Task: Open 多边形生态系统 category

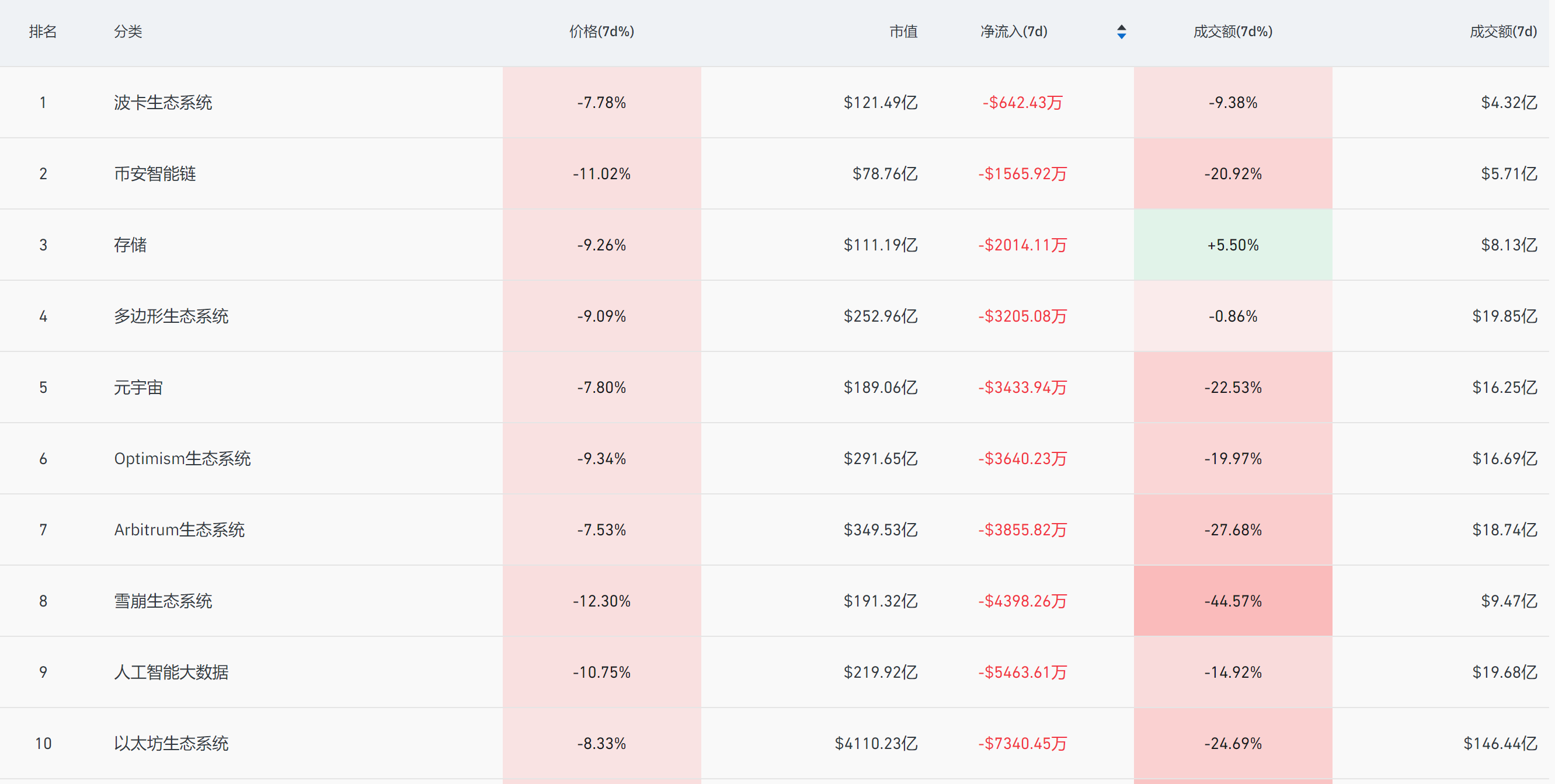Action: click(172, 316)
